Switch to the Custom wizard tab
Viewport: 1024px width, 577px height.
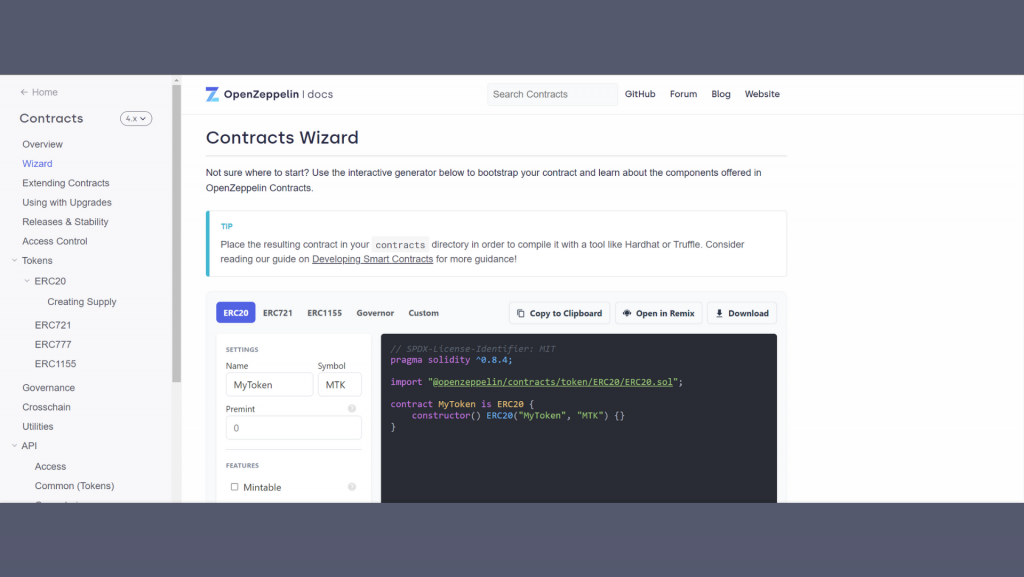[423, 313]
